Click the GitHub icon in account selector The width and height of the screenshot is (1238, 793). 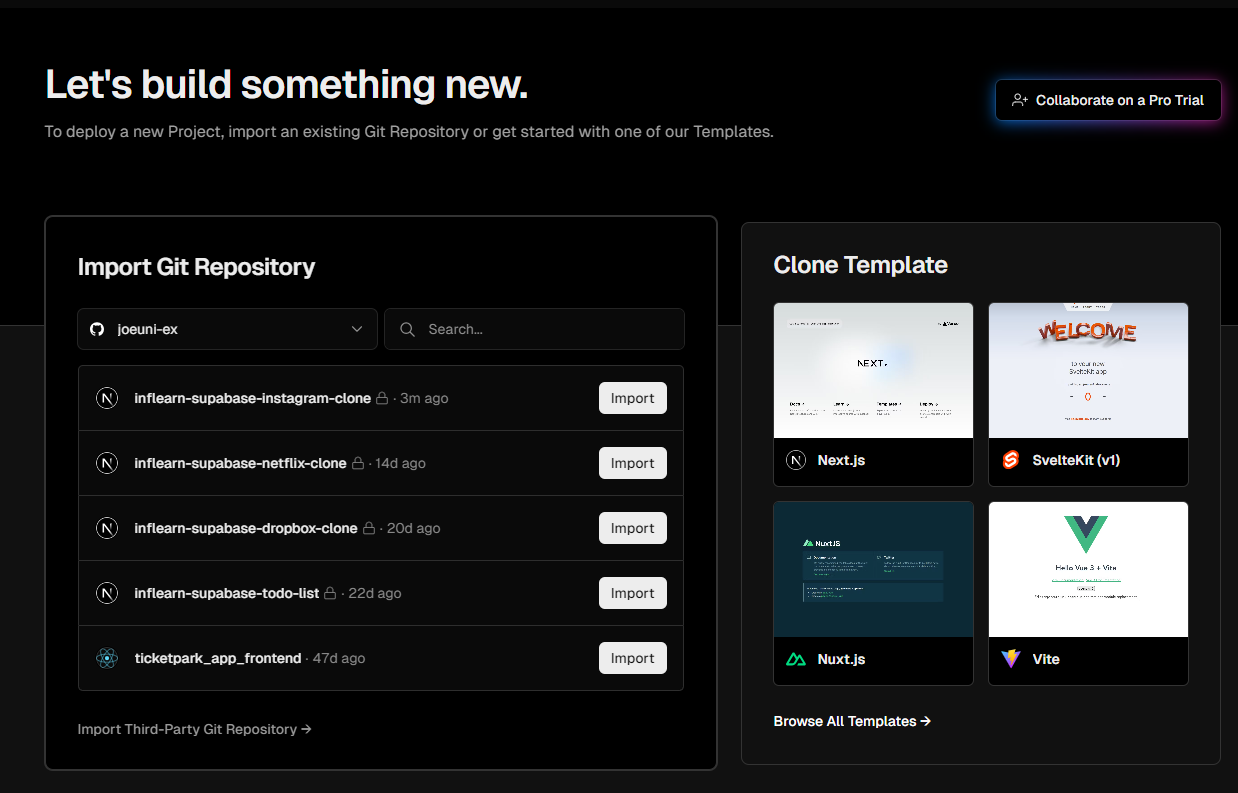pyautogui.click(x=97, y=329)
